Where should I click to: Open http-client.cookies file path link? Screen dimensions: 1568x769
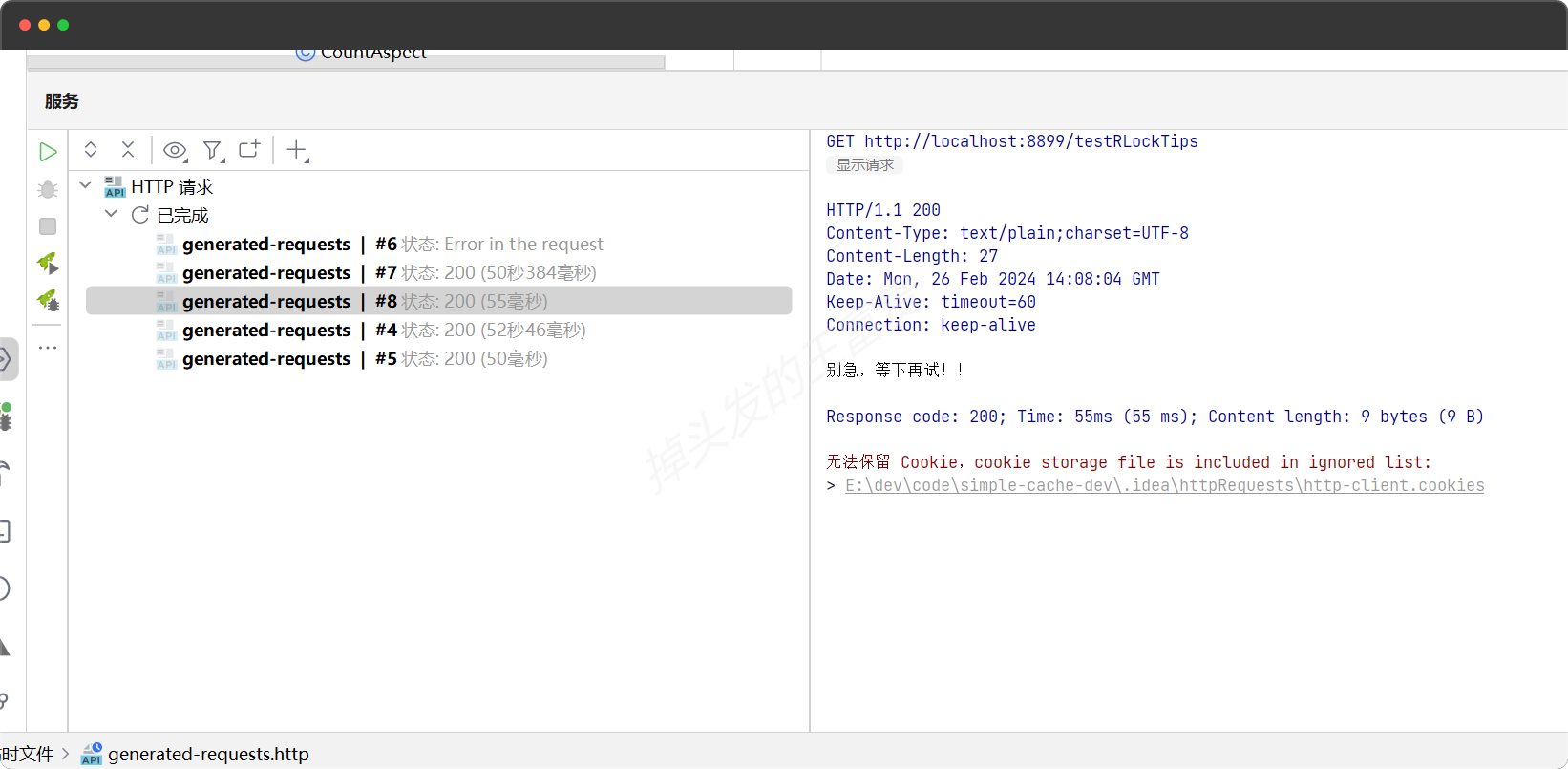1165,485
